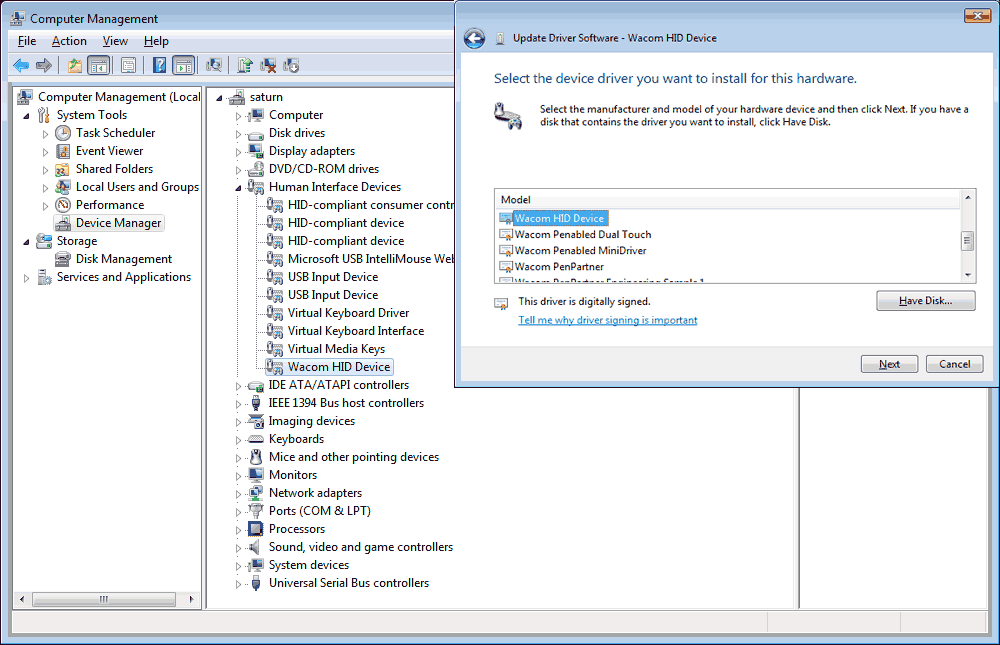Toggle the Show/Hide Console Tree toolbar button

click(99, 65)
